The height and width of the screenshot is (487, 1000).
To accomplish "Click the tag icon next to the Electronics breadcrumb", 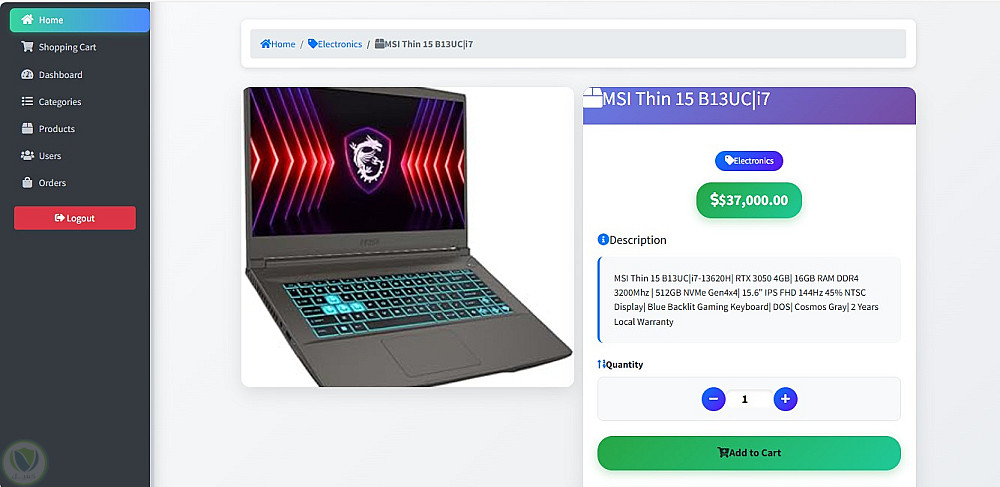I will 312,44.
